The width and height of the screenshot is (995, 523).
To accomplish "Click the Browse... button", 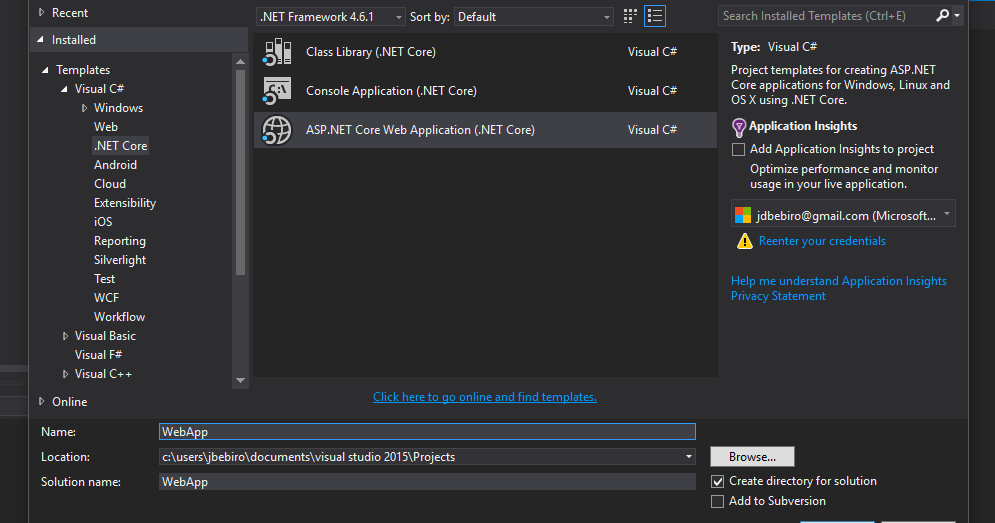I will (752, 457).
